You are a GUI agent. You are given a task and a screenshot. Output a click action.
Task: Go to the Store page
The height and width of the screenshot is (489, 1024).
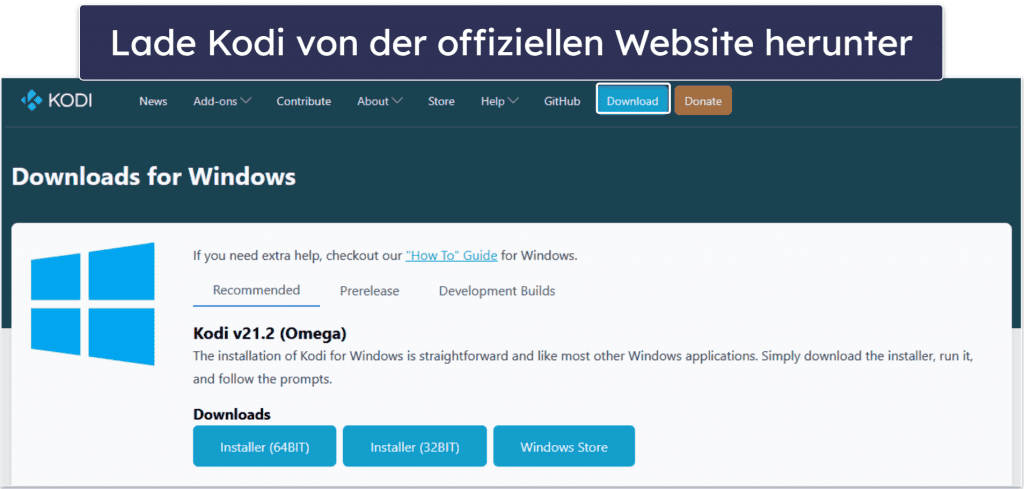click(441, 101)
